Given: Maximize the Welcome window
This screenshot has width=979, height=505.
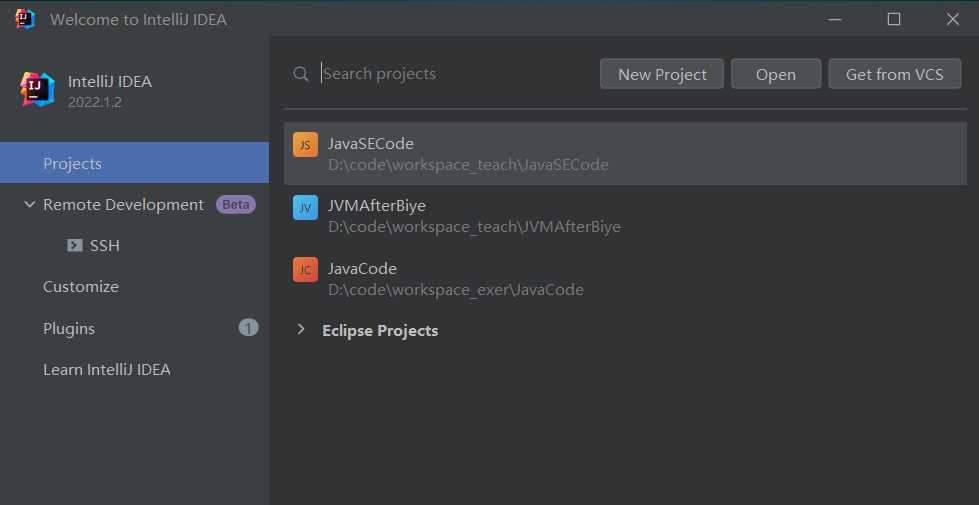Looking at the screenshot, I should [x=894, y=19].
